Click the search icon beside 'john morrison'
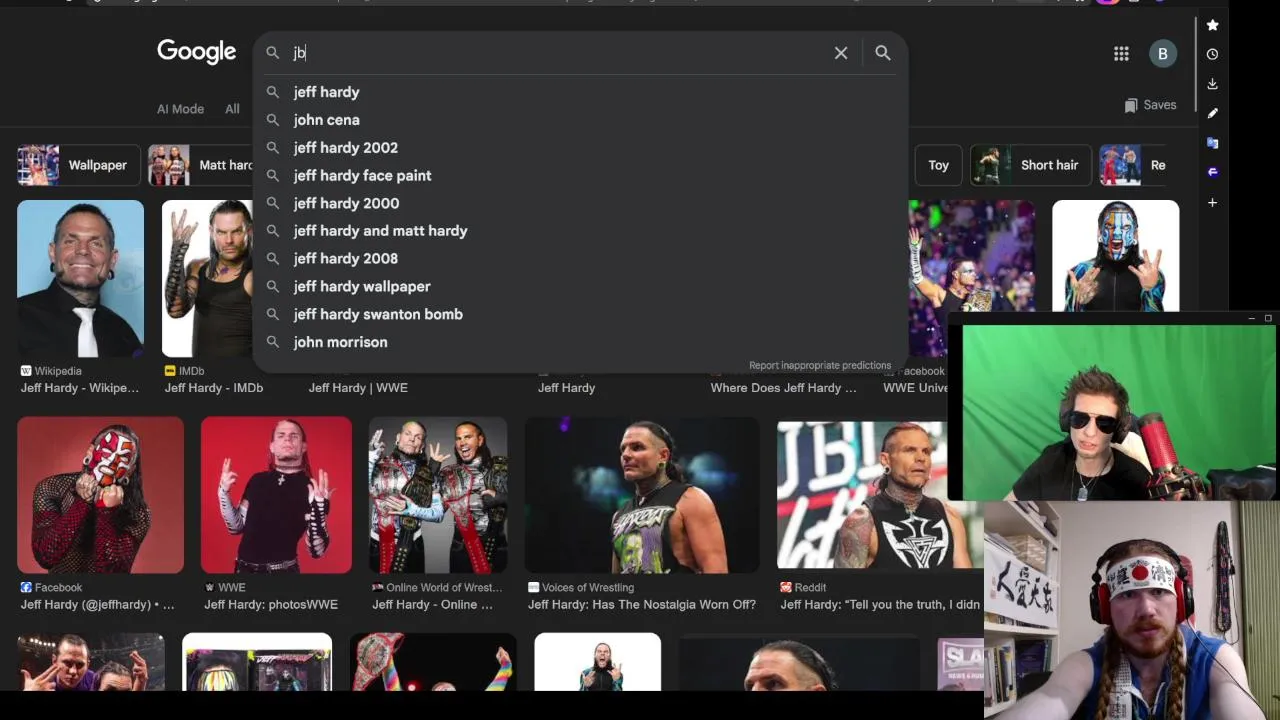 coord(272,342)
